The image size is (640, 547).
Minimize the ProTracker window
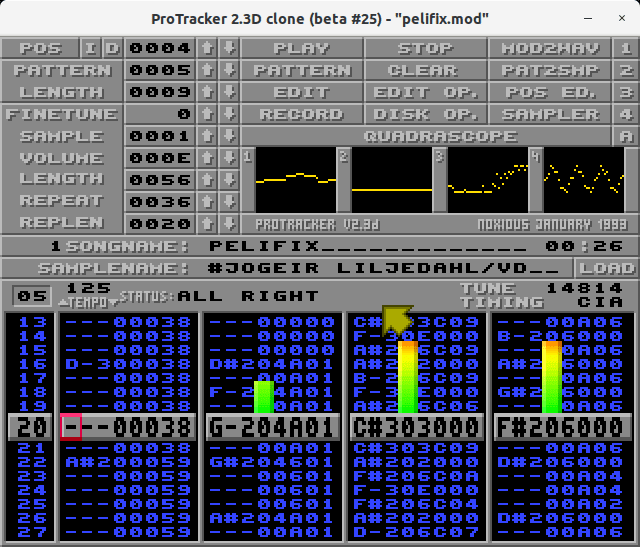pyautogui.click(x=588, y=18)
